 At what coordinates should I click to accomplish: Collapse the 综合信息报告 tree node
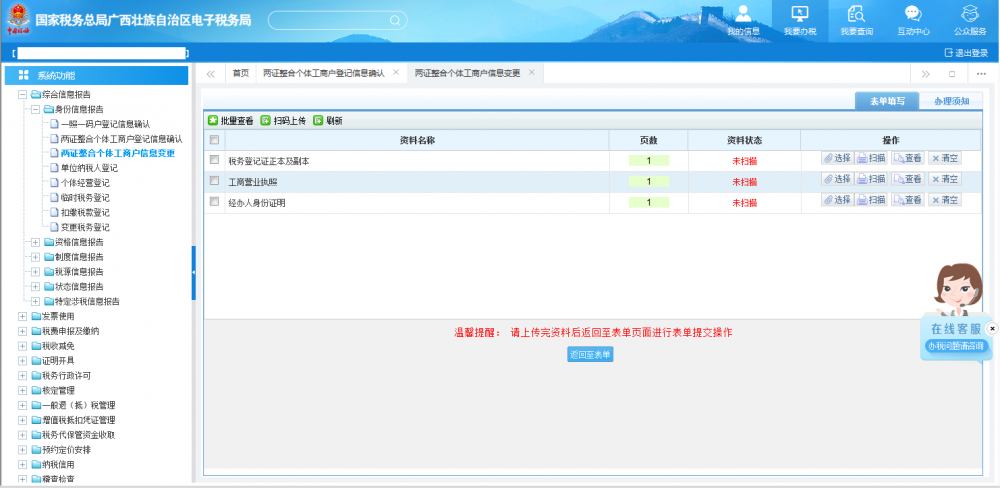tap(22, 95)
